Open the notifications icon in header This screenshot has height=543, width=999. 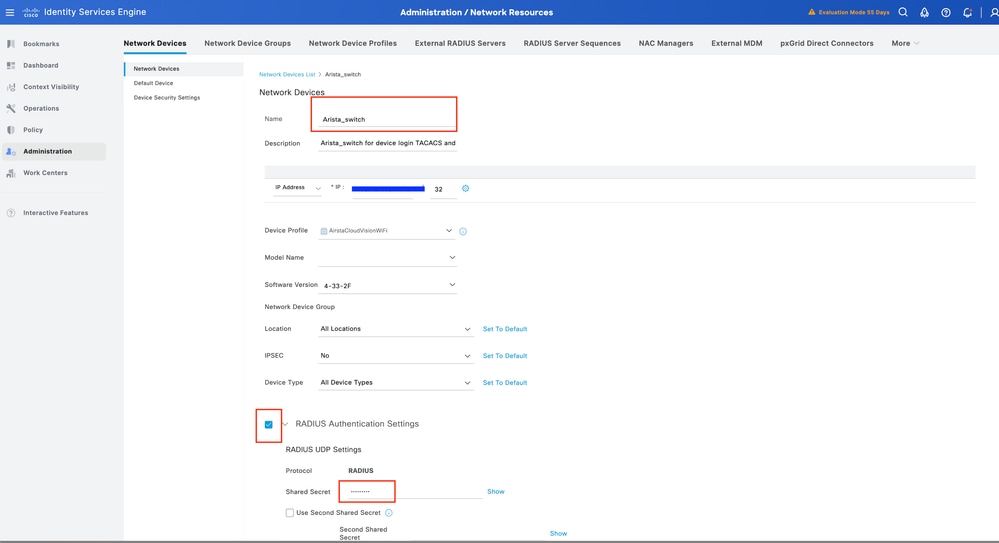[x=967, y=13]
